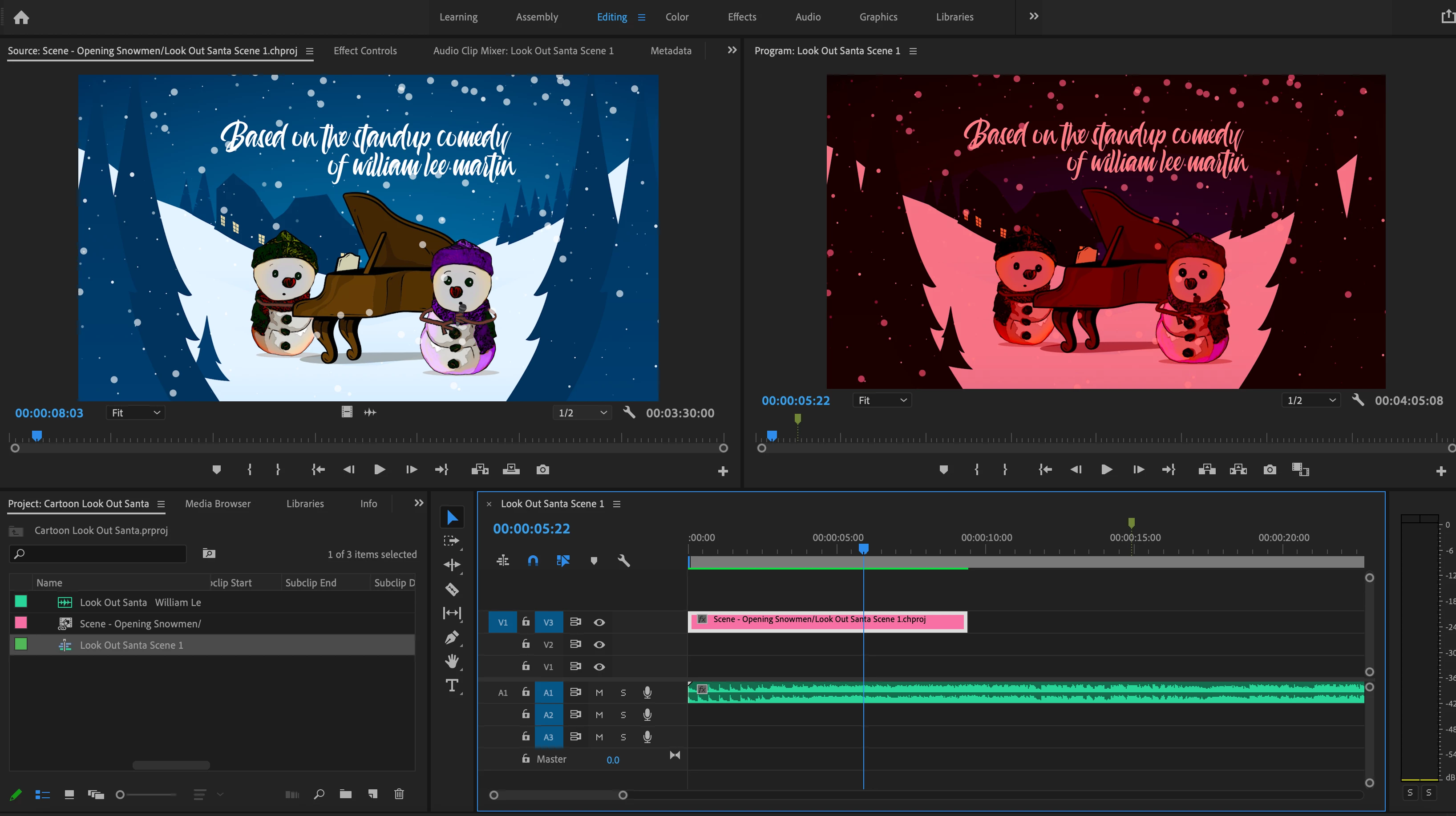Screen dimensions: 1456x816
Task: Open the Effect Controls tab
Action: (365, 51)
